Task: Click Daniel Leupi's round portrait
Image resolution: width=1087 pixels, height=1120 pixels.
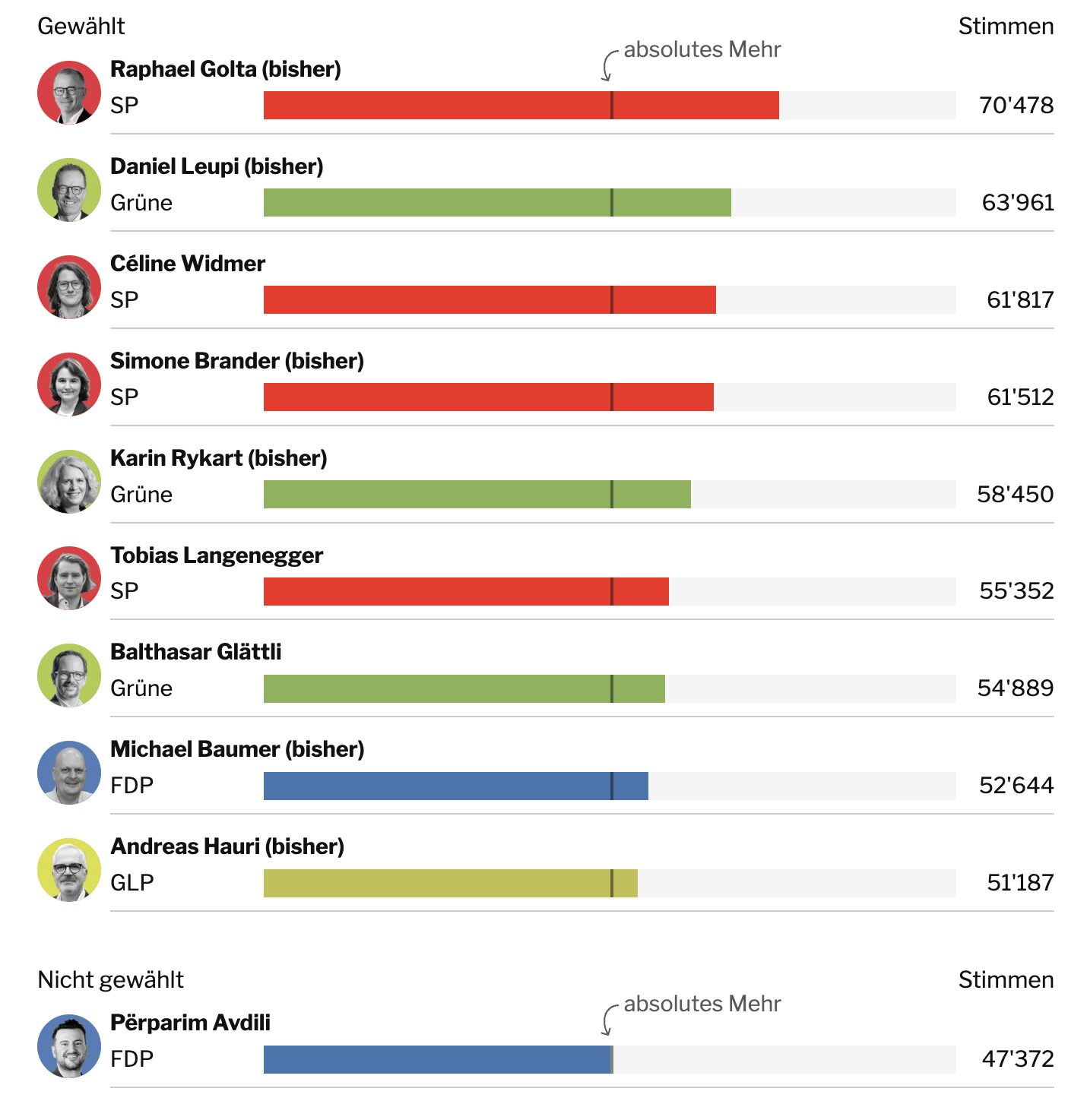Action: coord(69,190)
